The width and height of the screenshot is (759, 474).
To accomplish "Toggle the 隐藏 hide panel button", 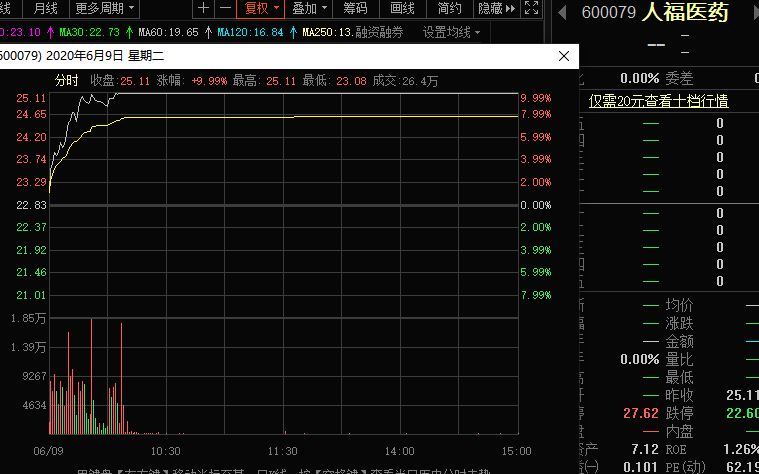I will 492,9.
